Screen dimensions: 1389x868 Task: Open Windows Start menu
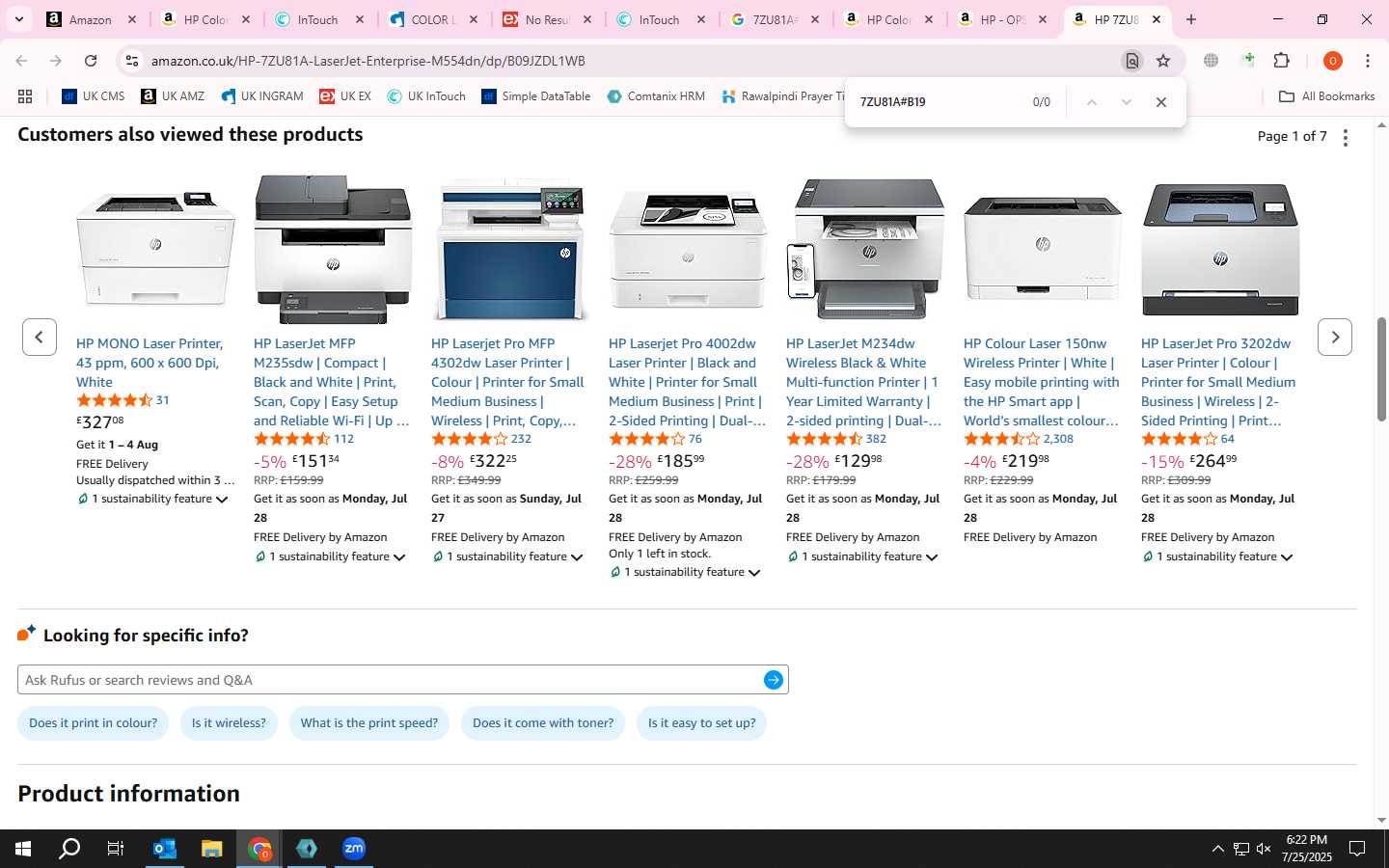[x=23, y=849]
